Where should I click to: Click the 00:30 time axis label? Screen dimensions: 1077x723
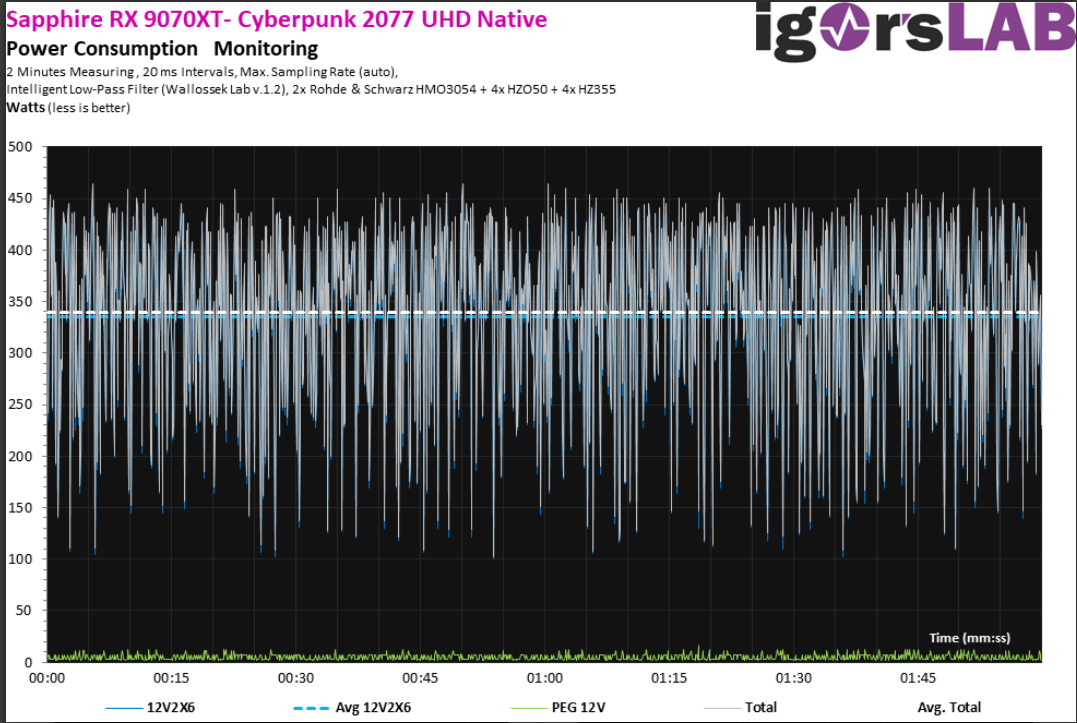click(295, 678)
